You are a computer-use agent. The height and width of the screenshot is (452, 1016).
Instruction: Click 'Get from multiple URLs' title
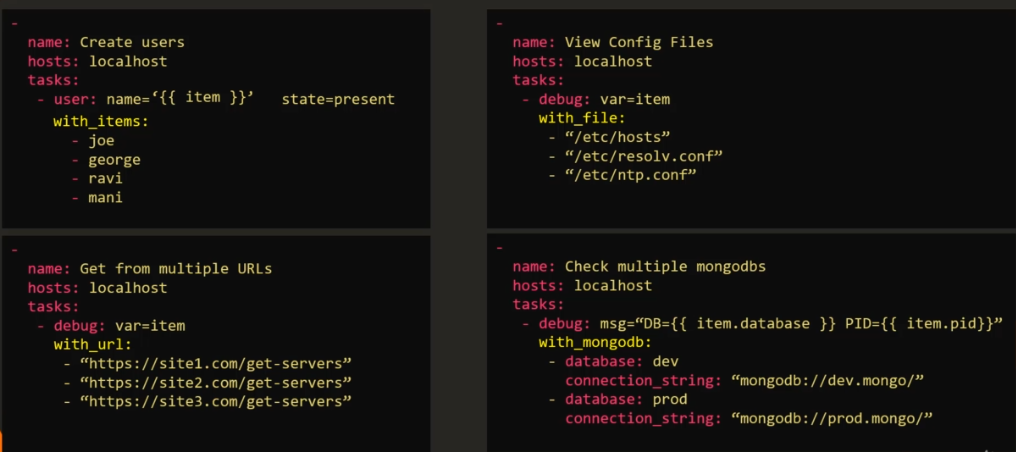click(176, 268)
